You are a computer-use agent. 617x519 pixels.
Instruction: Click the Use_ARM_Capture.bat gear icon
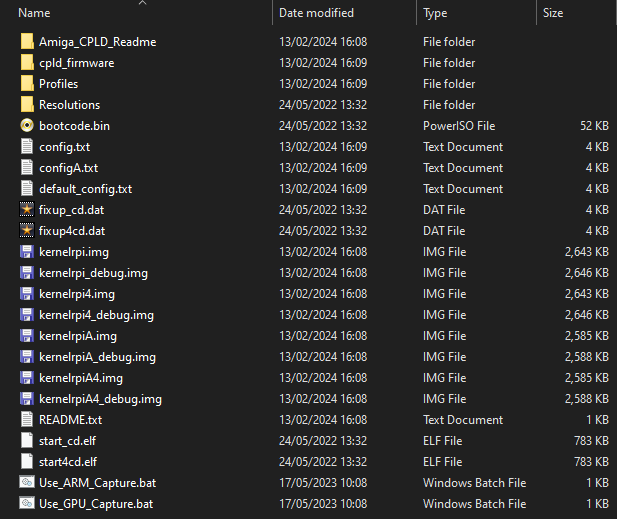tap(27, 483)
